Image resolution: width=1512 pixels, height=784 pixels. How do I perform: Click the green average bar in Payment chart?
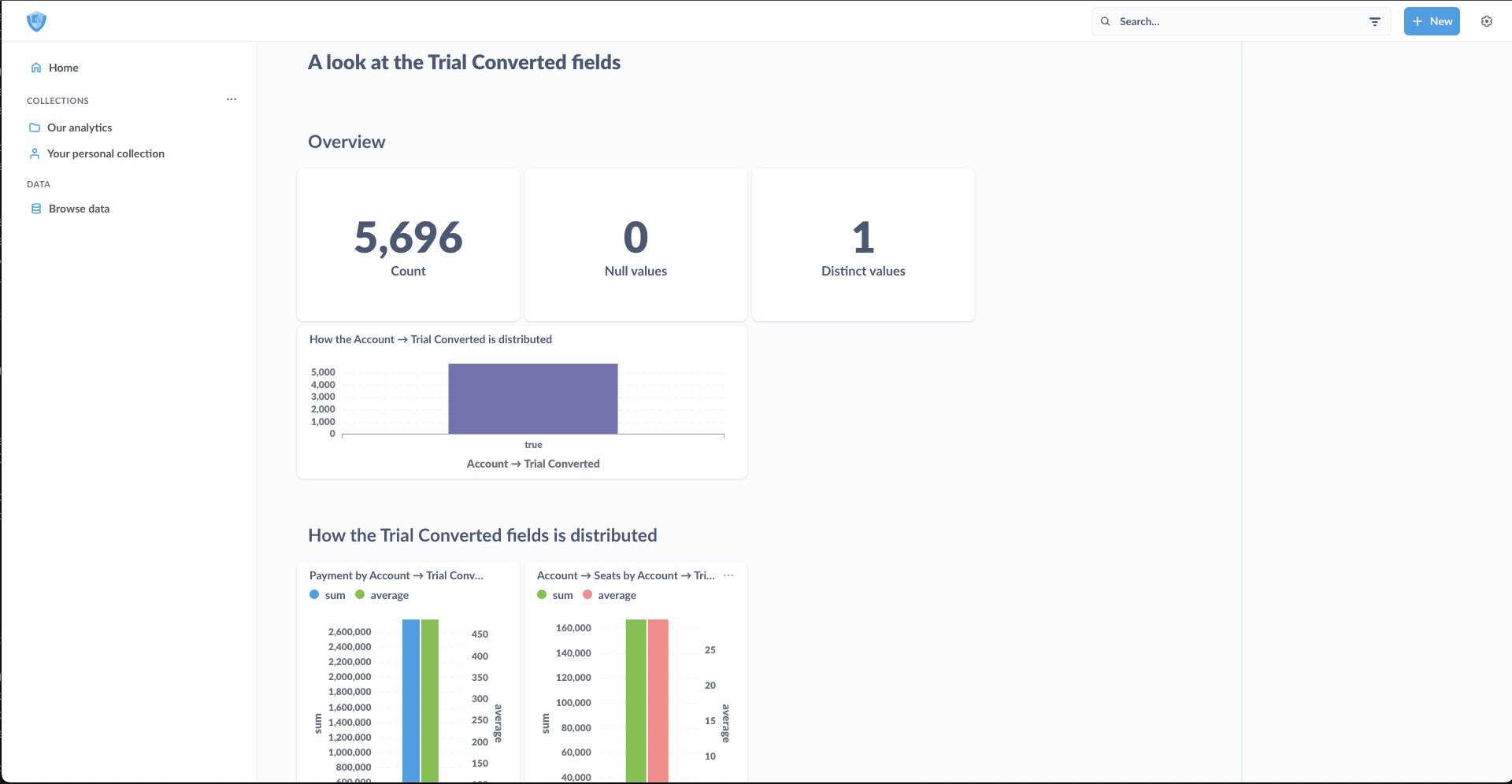[430, 701]
